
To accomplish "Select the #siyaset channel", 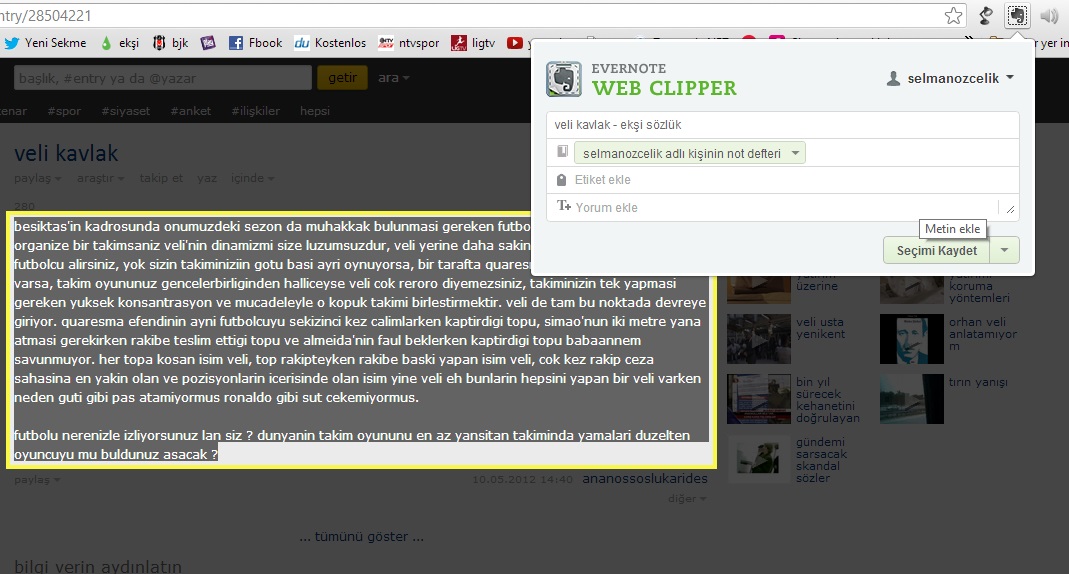I will point(125,110).
